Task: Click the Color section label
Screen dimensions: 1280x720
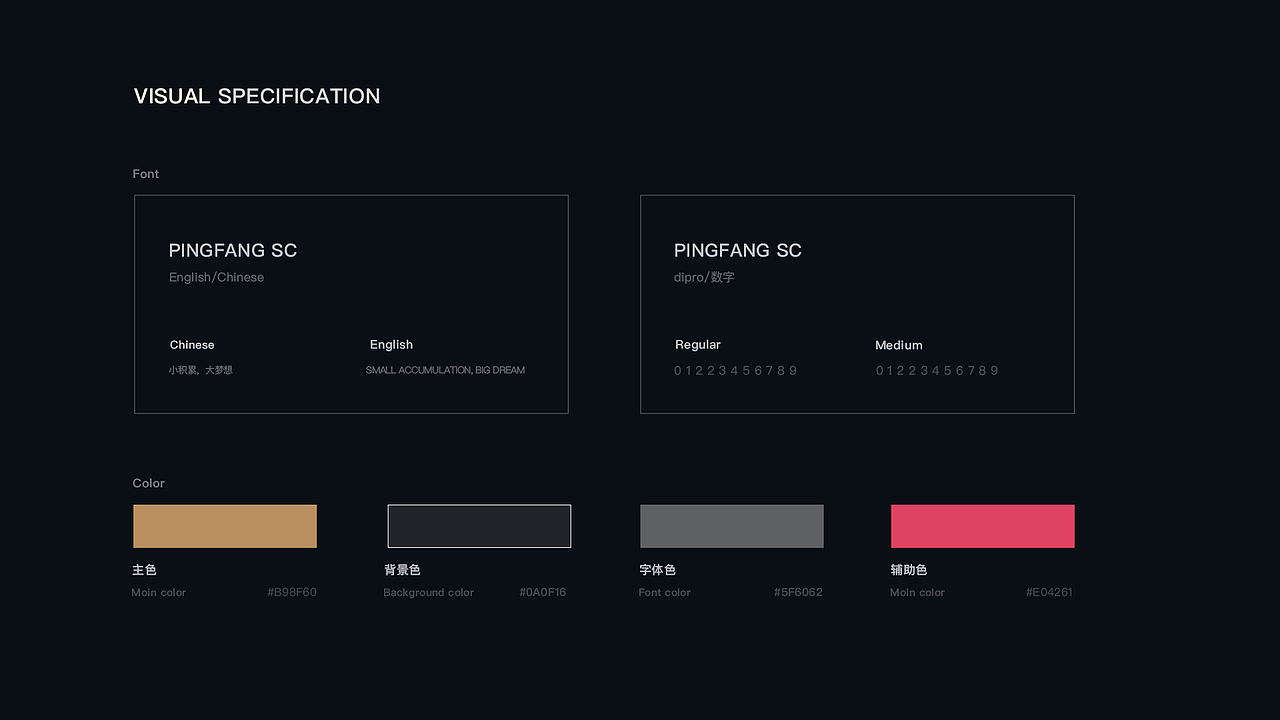Action: pos(149,483)
